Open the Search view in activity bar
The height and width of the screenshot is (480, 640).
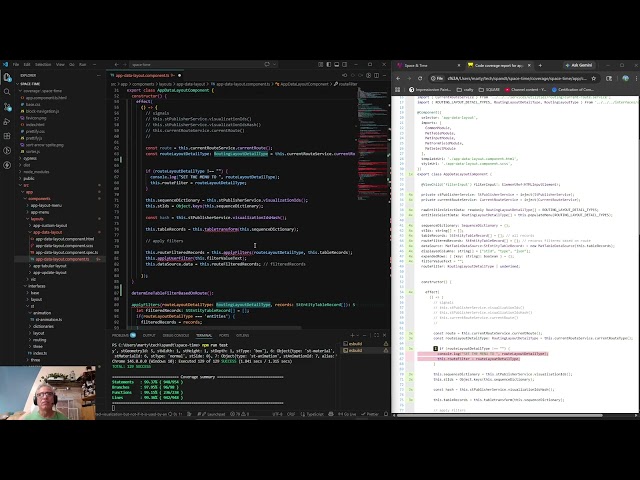point(7,92)
